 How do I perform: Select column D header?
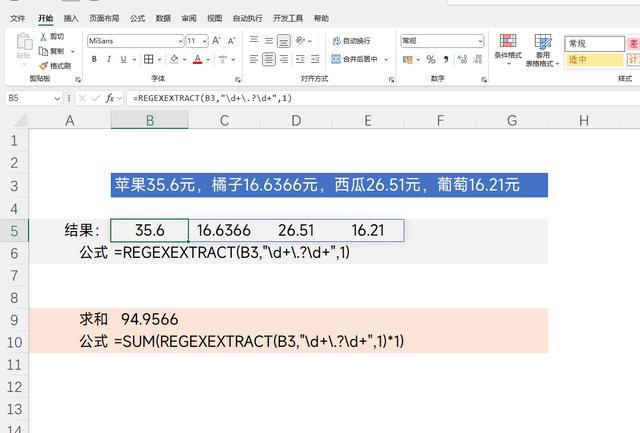[x=296, y=120]
